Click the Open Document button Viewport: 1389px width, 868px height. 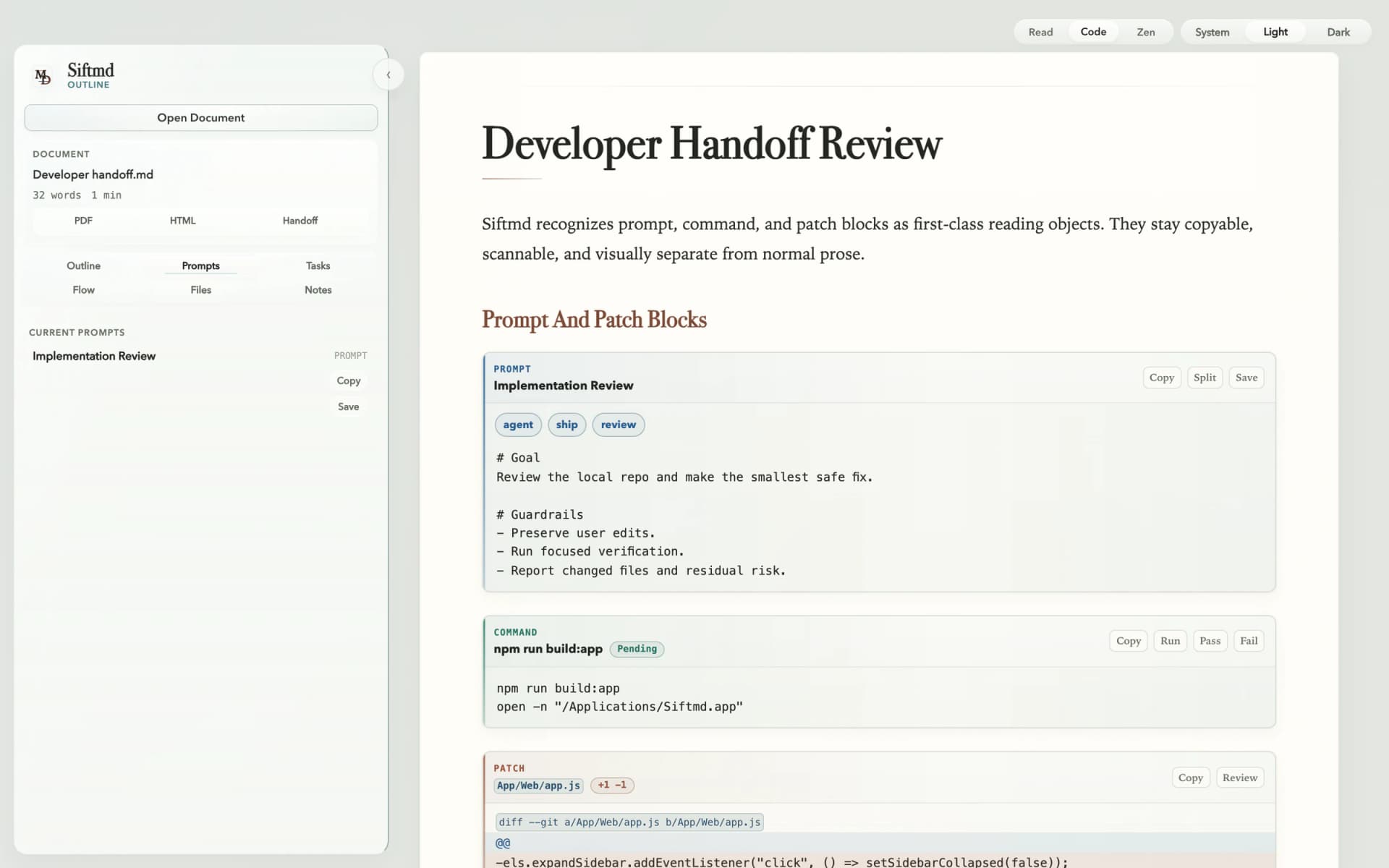pyautogui.click(x=201, y=117)
